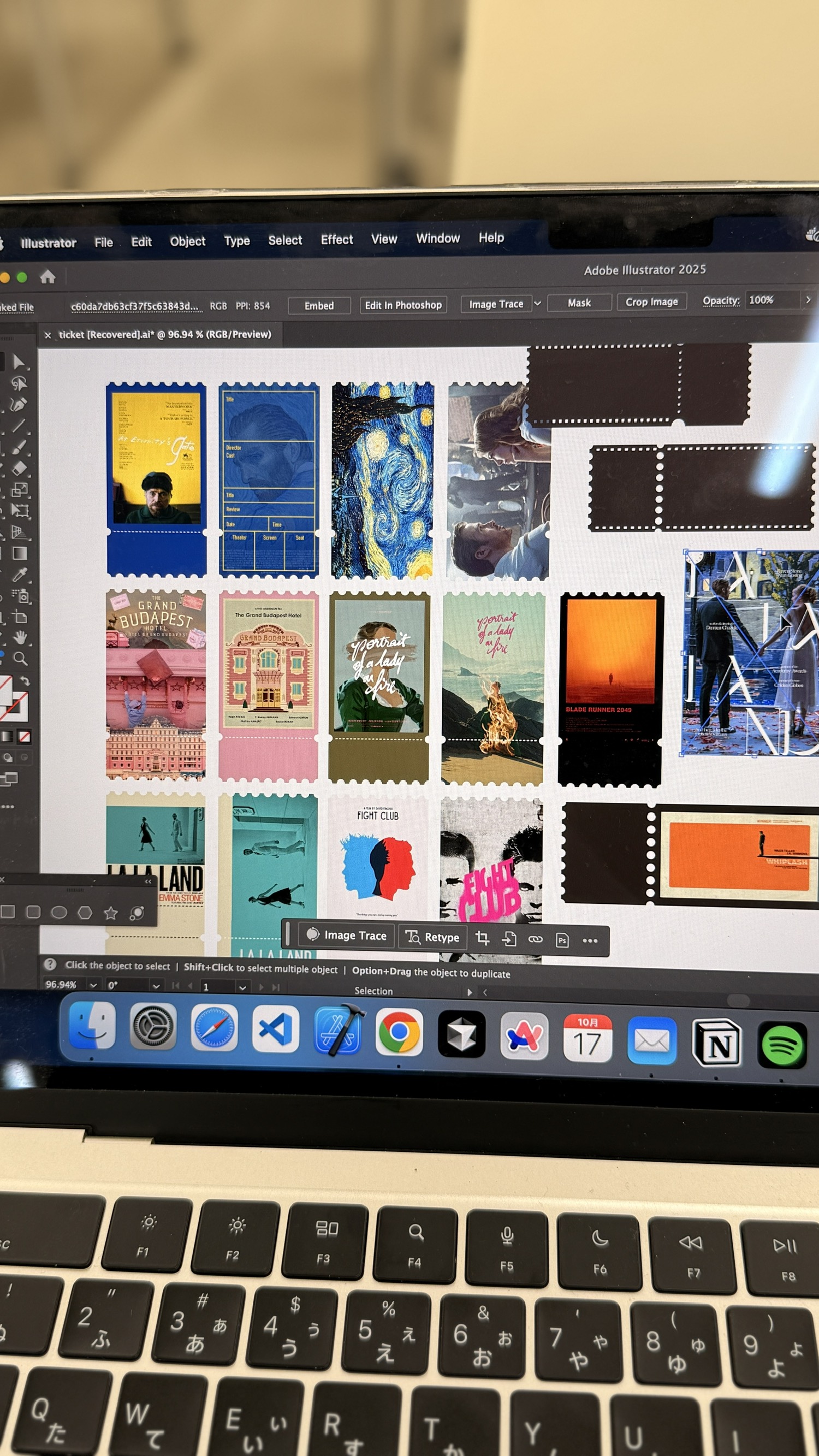Select the Paintbrush tool
The width and height of the screenshot is (819, 1456).
[19, 447]
